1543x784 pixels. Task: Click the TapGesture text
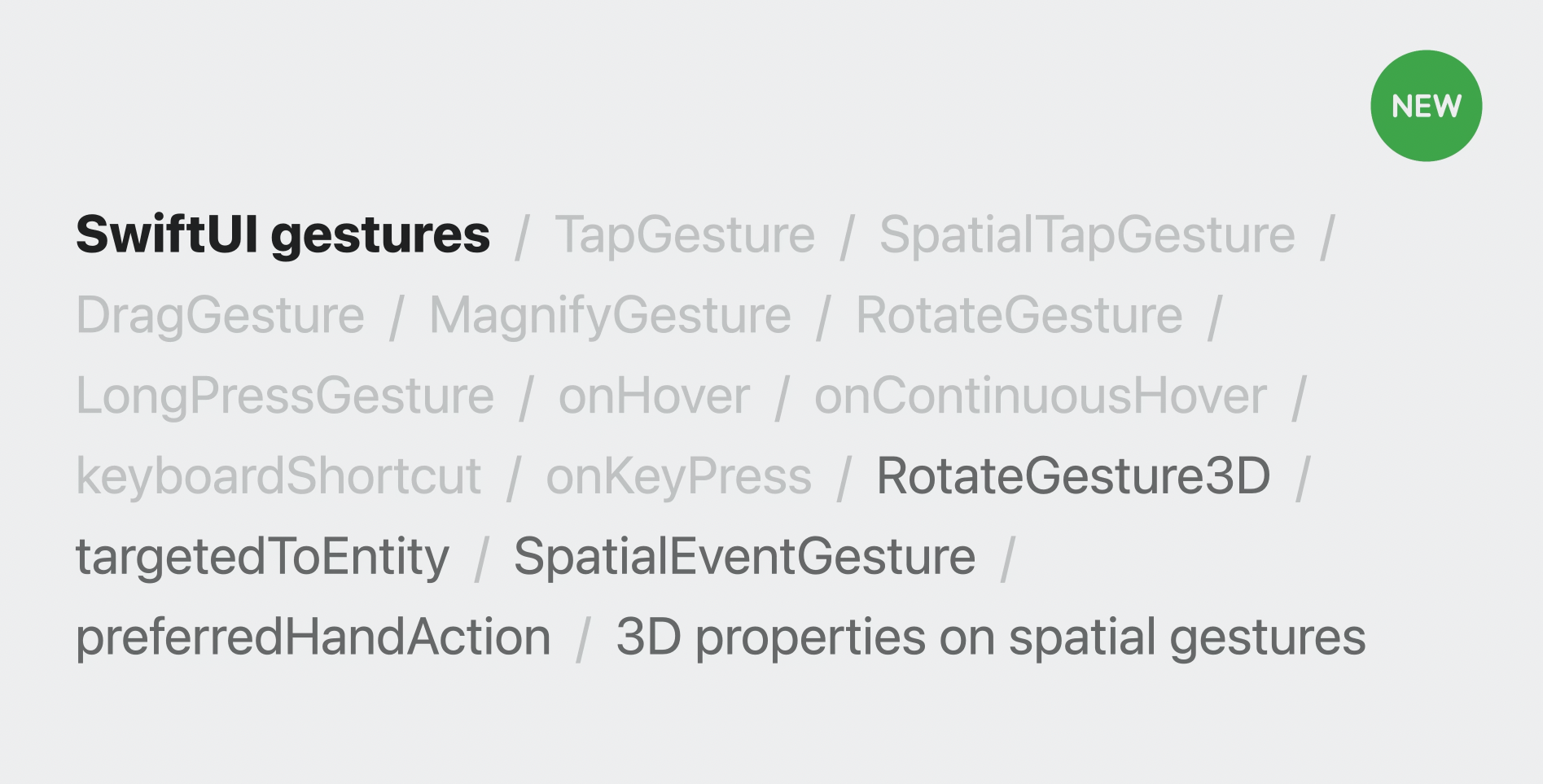(685, 235)
